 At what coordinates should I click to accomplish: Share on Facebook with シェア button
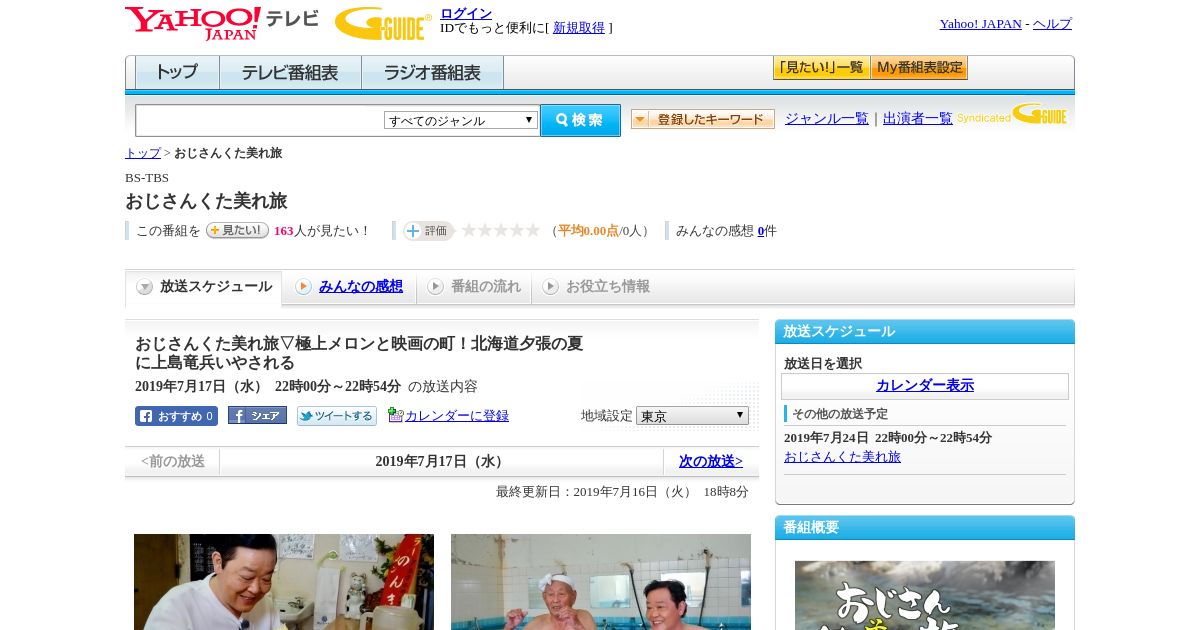[x=257, y=415]
